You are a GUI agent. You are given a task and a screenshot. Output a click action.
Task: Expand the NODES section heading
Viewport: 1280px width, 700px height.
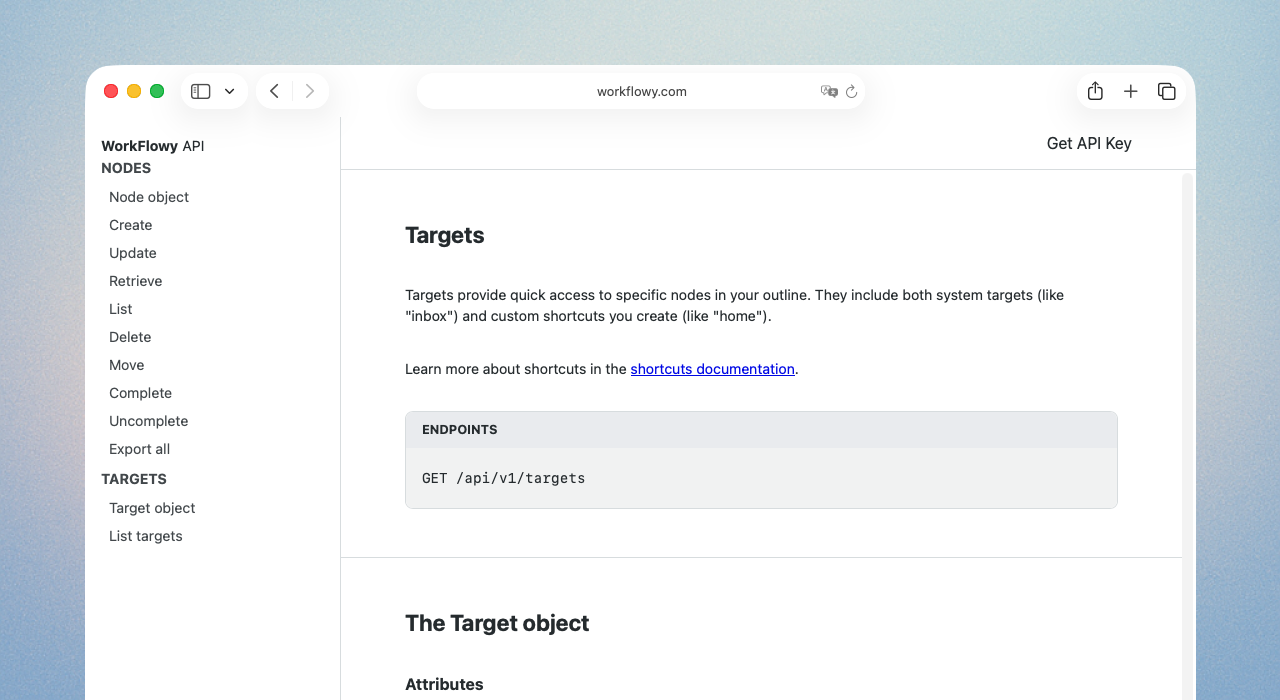pos(125,168)
